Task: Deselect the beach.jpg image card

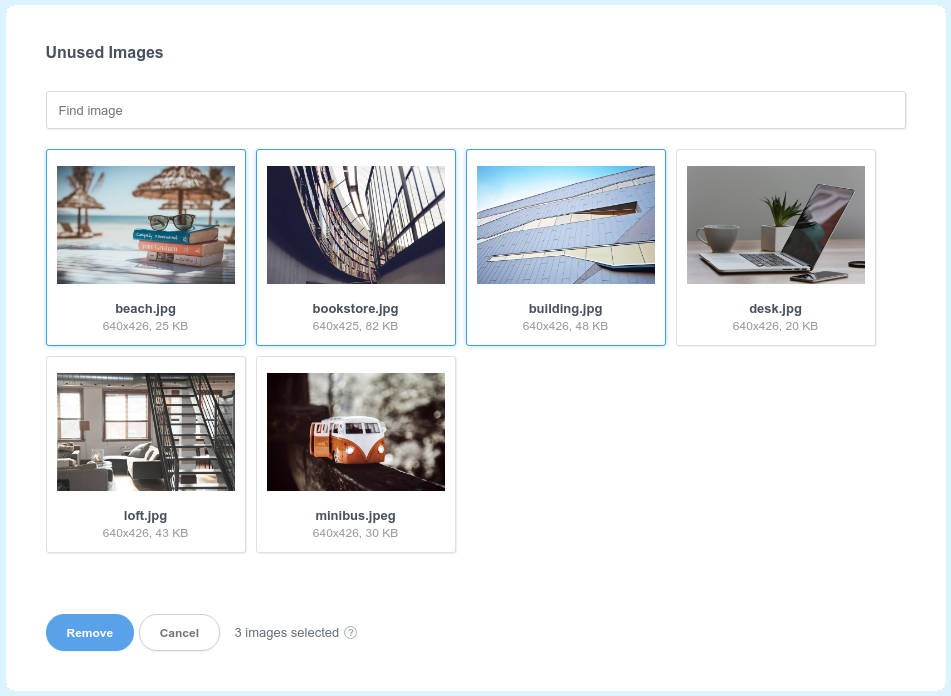Action: click(145, 247)
